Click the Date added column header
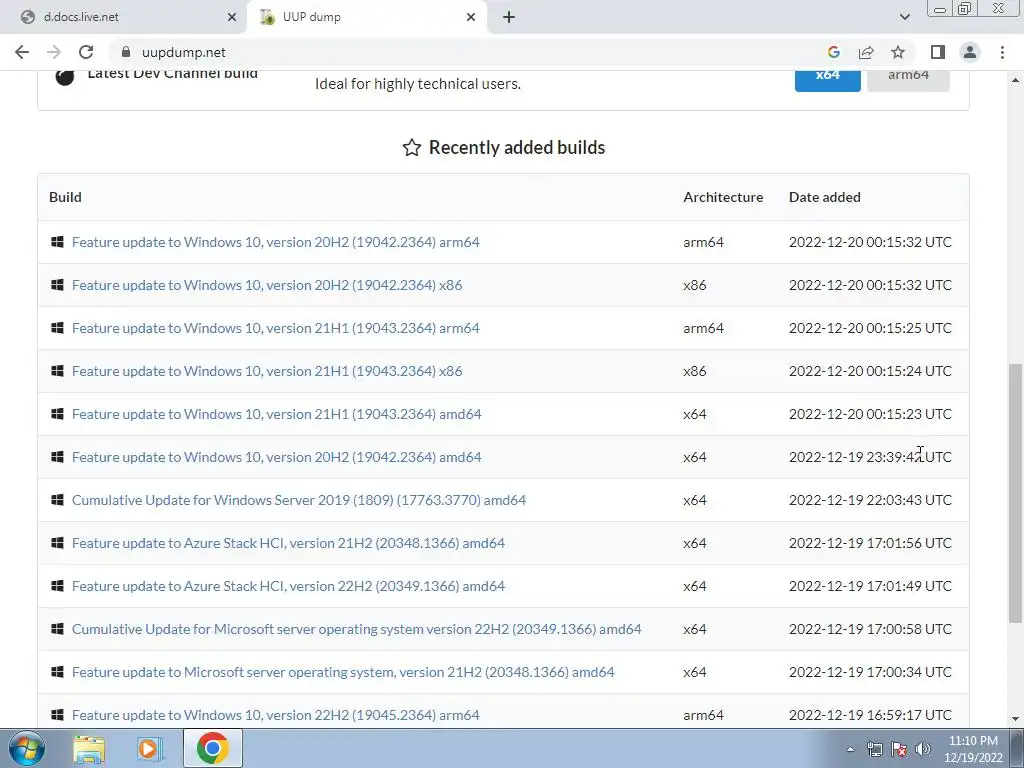 (825, 197)
